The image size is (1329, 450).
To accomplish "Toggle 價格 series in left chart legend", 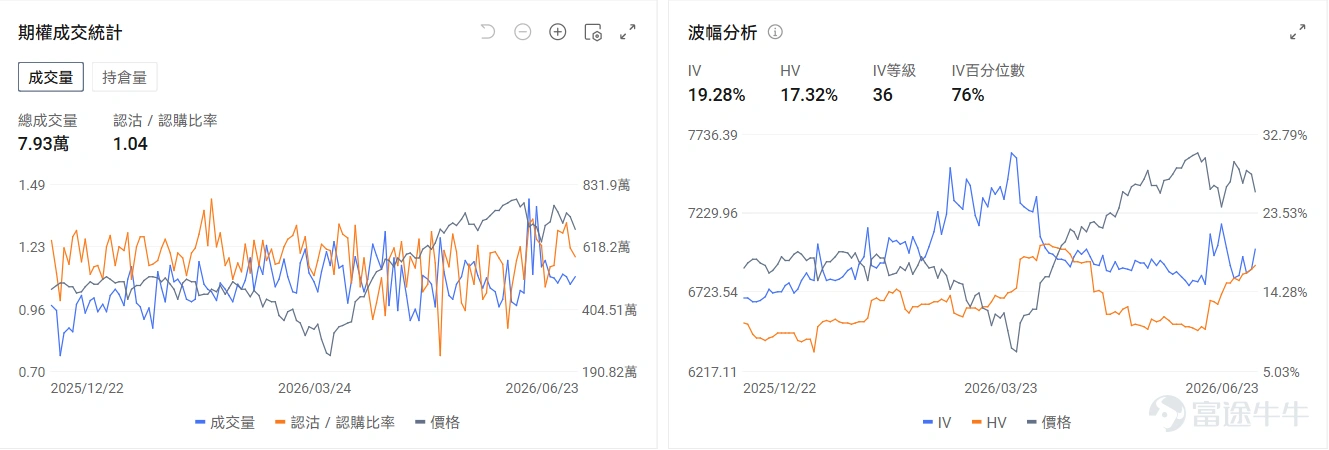I will point(437,422).
